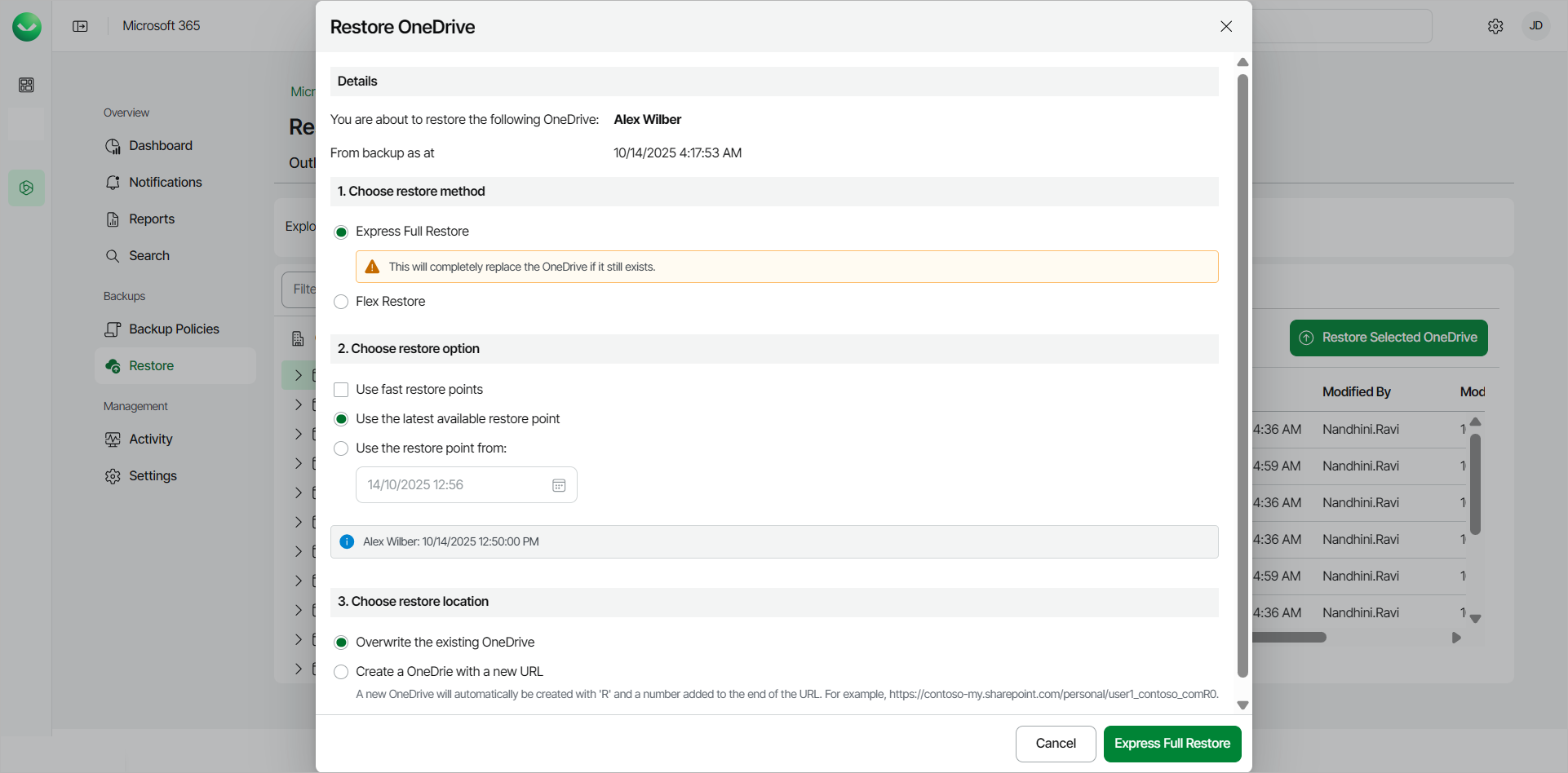Select the Flex Restore radio option

pyautogui.click(x=341, y=302)
